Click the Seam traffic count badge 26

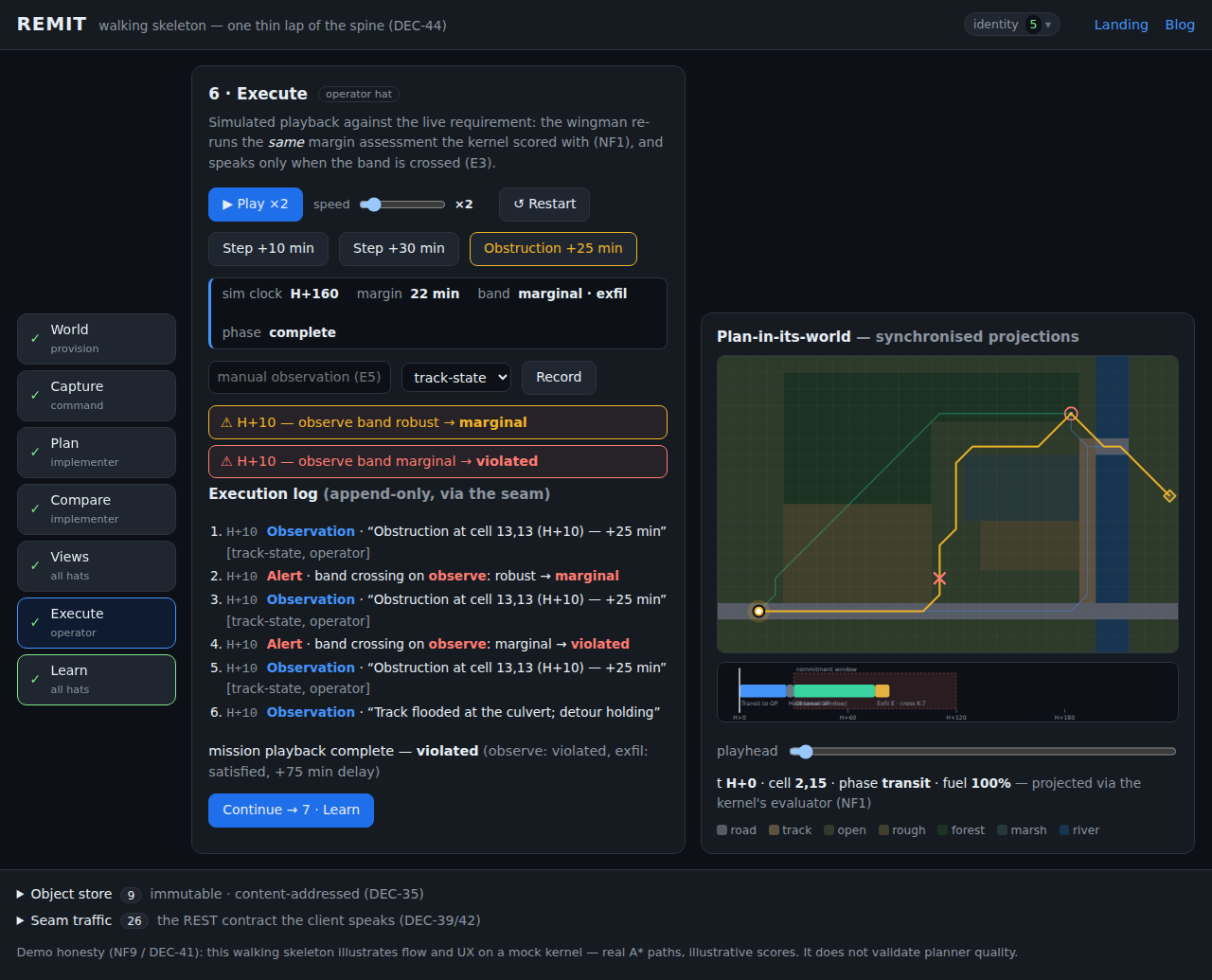(135, 920)
